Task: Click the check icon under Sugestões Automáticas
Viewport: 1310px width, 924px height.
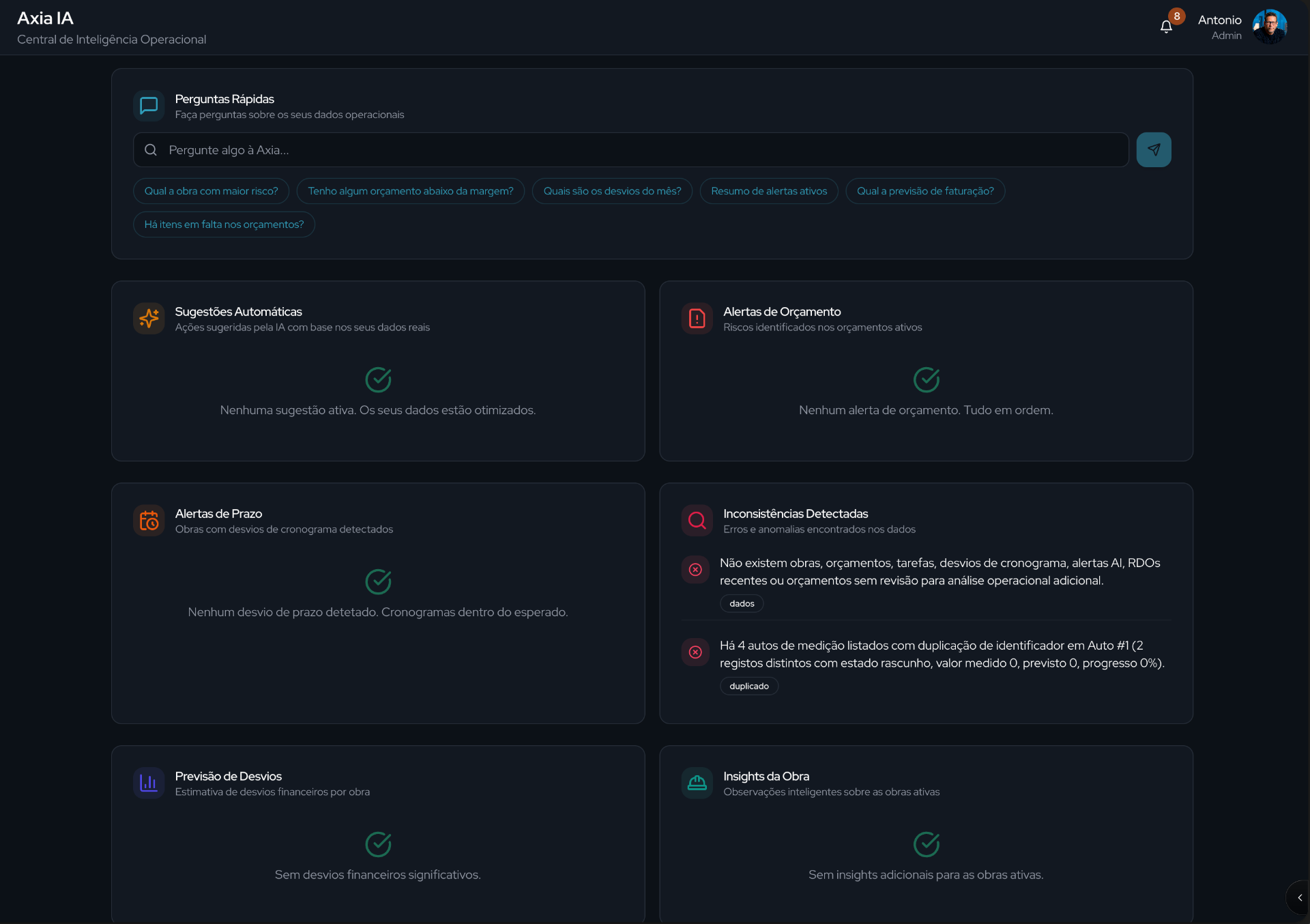Action: click(378, 380)
